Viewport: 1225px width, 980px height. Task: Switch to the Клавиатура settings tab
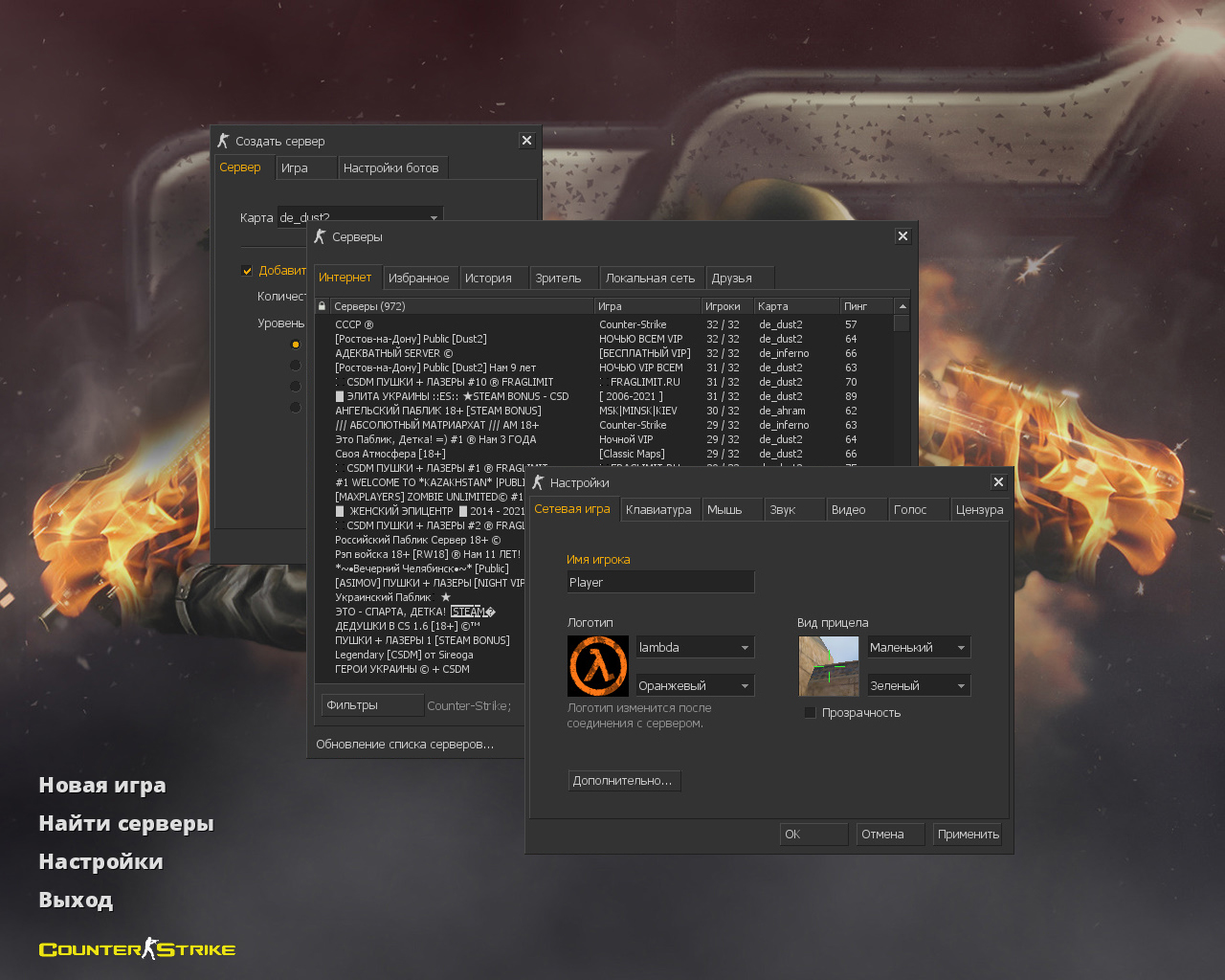658,510
